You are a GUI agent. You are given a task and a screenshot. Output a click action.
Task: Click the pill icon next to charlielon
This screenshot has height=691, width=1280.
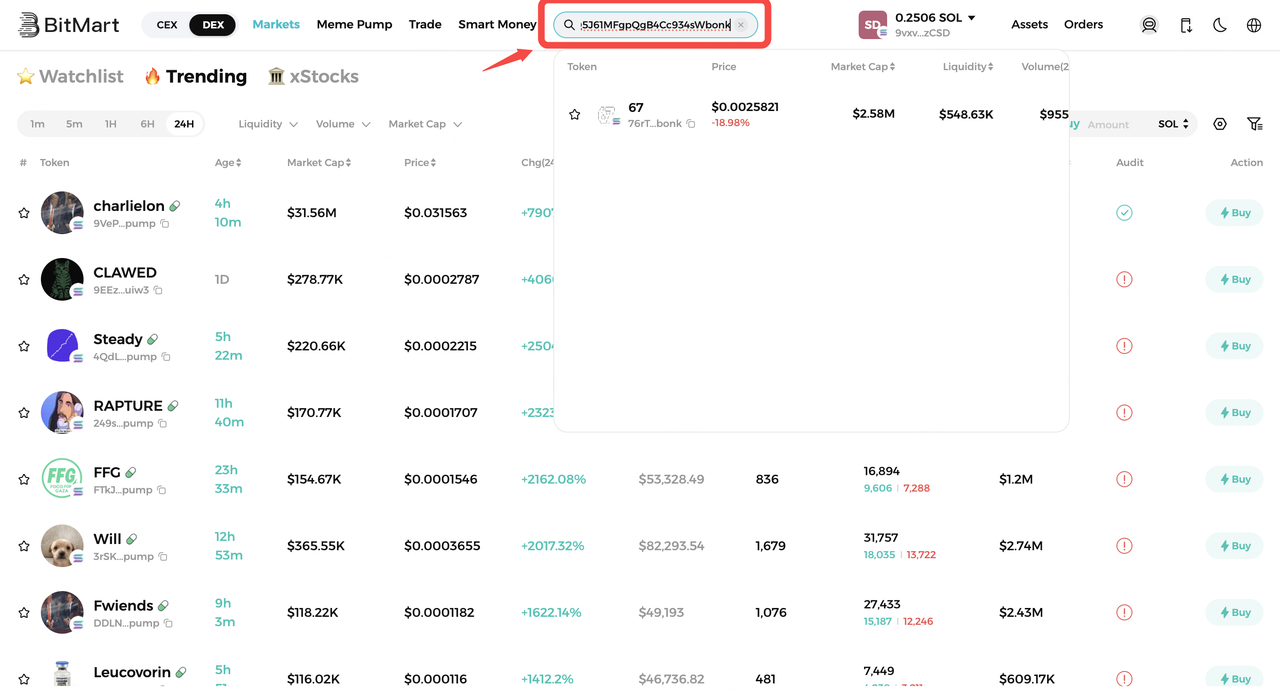(175, 206)
